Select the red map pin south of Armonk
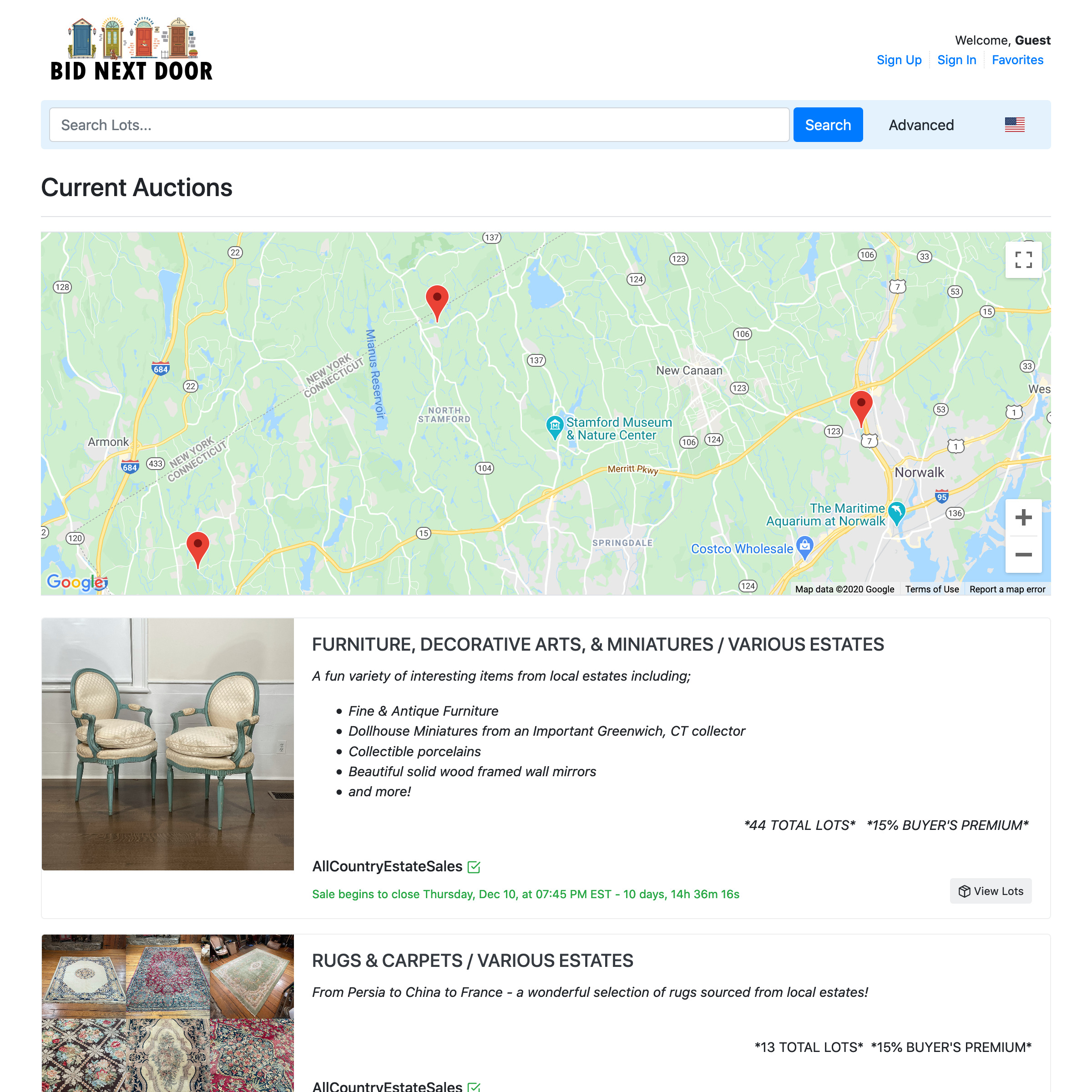The width and height of the screenshot is (1092, 1092). [198, 549]
